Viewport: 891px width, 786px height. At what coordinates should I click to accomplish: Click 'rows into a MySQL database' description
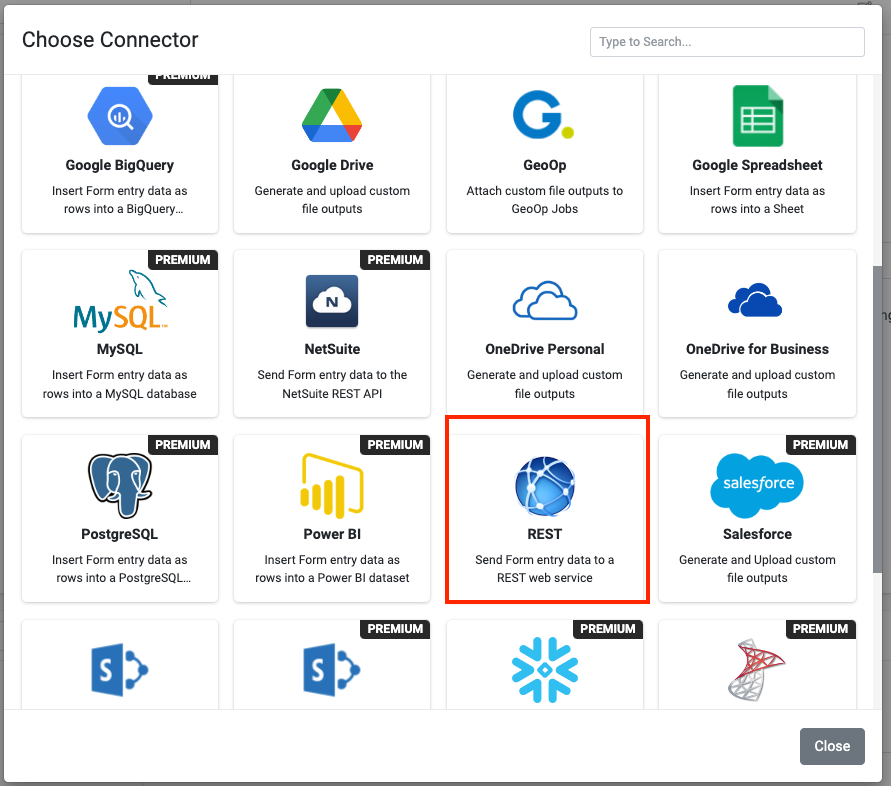[x=119, y=393]
